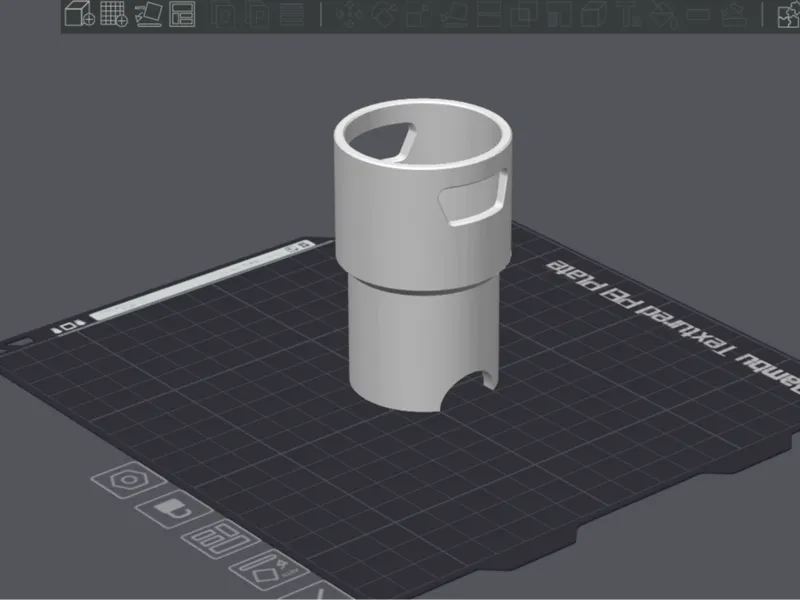The height and width of the screenshot is (600, 800).
Task: Click the Split to objects icon
Action: click(222, 14)
